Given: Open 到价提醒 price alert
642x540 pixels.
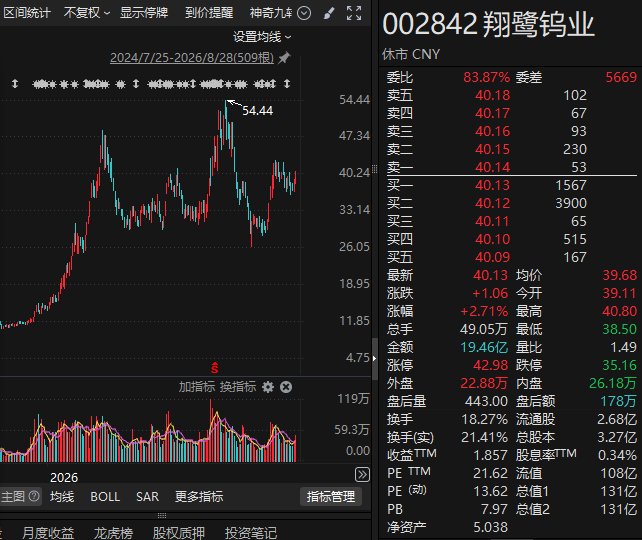Looking at the screenshot, I should tap(209, 13).
